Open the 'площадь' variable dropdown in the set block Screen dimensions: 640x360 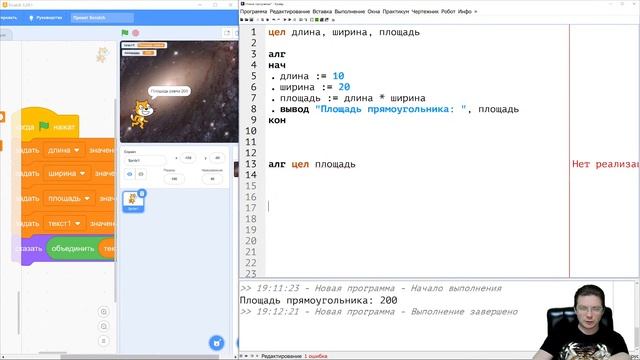69,198
